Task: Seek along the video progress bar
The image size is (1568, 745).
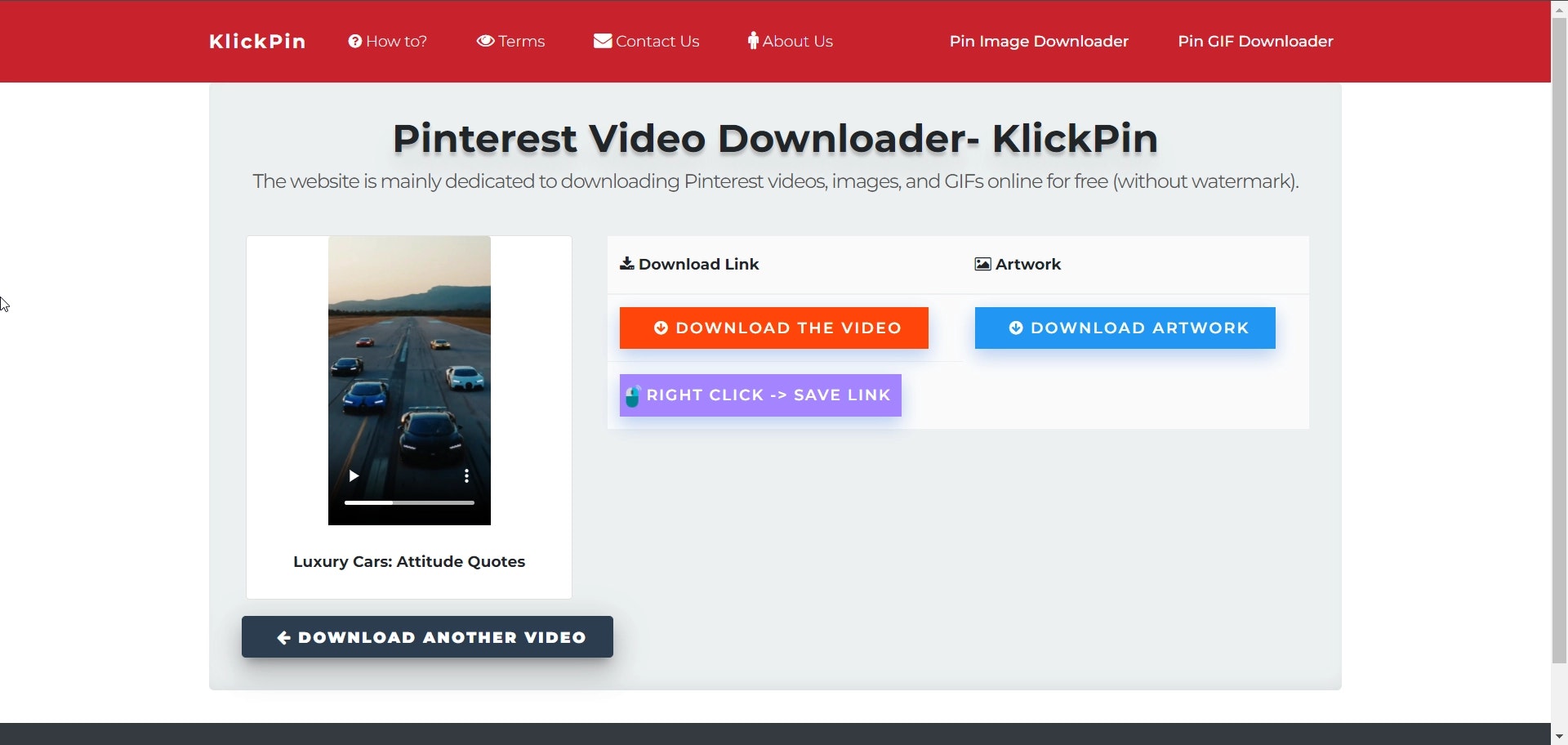Action: (409, 503)
